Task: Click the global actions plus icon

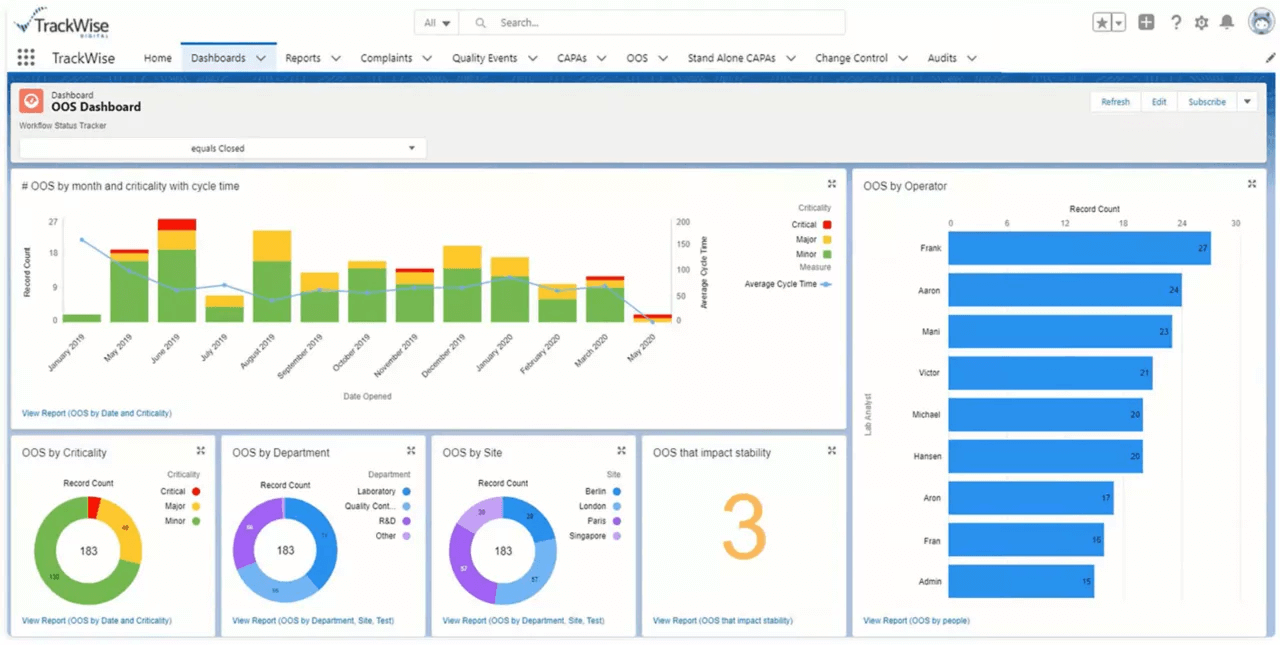Action: click(x=1146, y=22)
